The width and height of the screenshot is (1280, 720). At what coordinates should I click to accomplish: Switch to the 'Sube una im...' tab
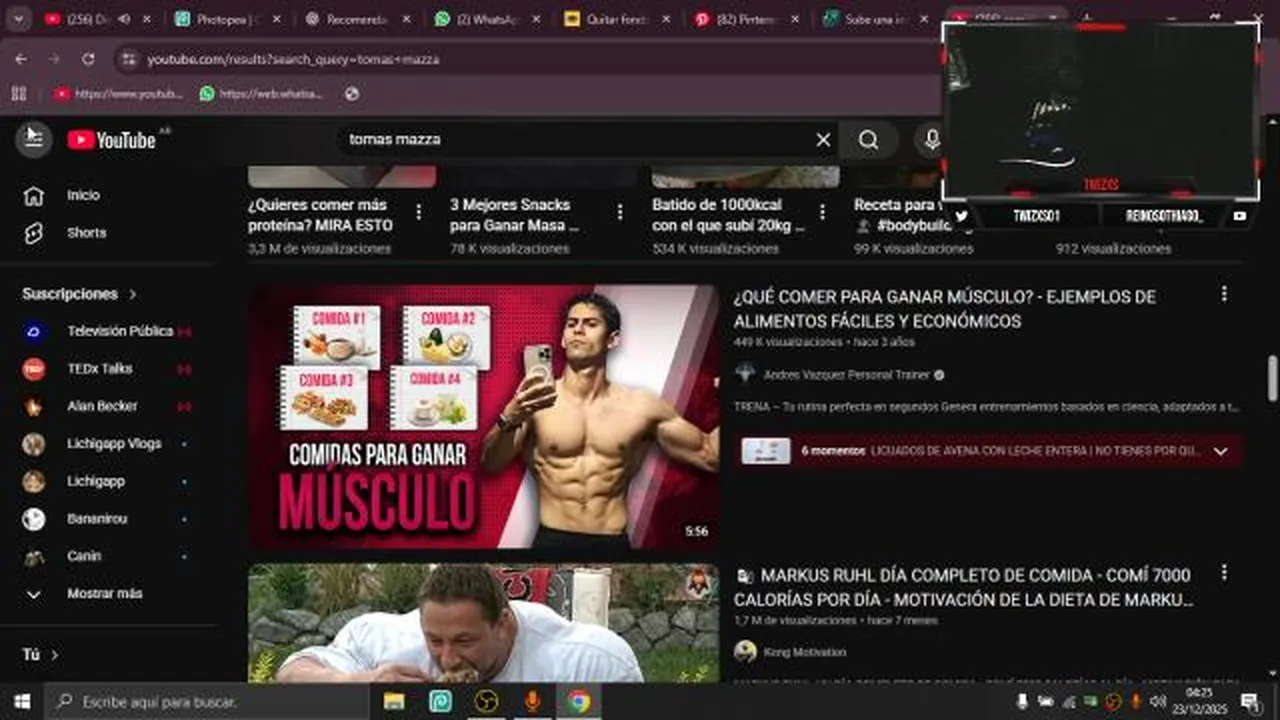pos(877,19)
